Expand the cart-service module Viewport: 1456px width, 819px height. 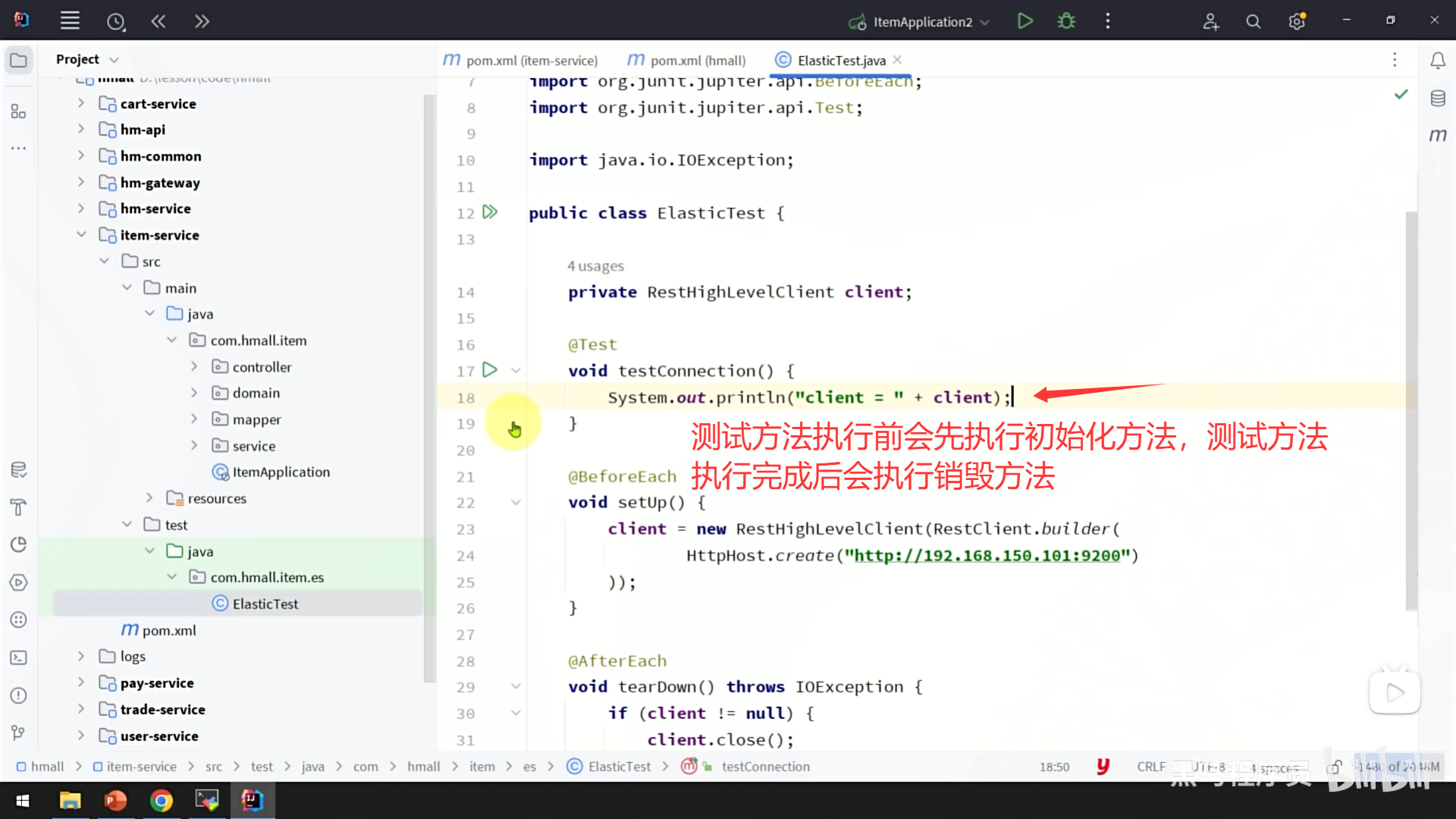pos(81,103)
